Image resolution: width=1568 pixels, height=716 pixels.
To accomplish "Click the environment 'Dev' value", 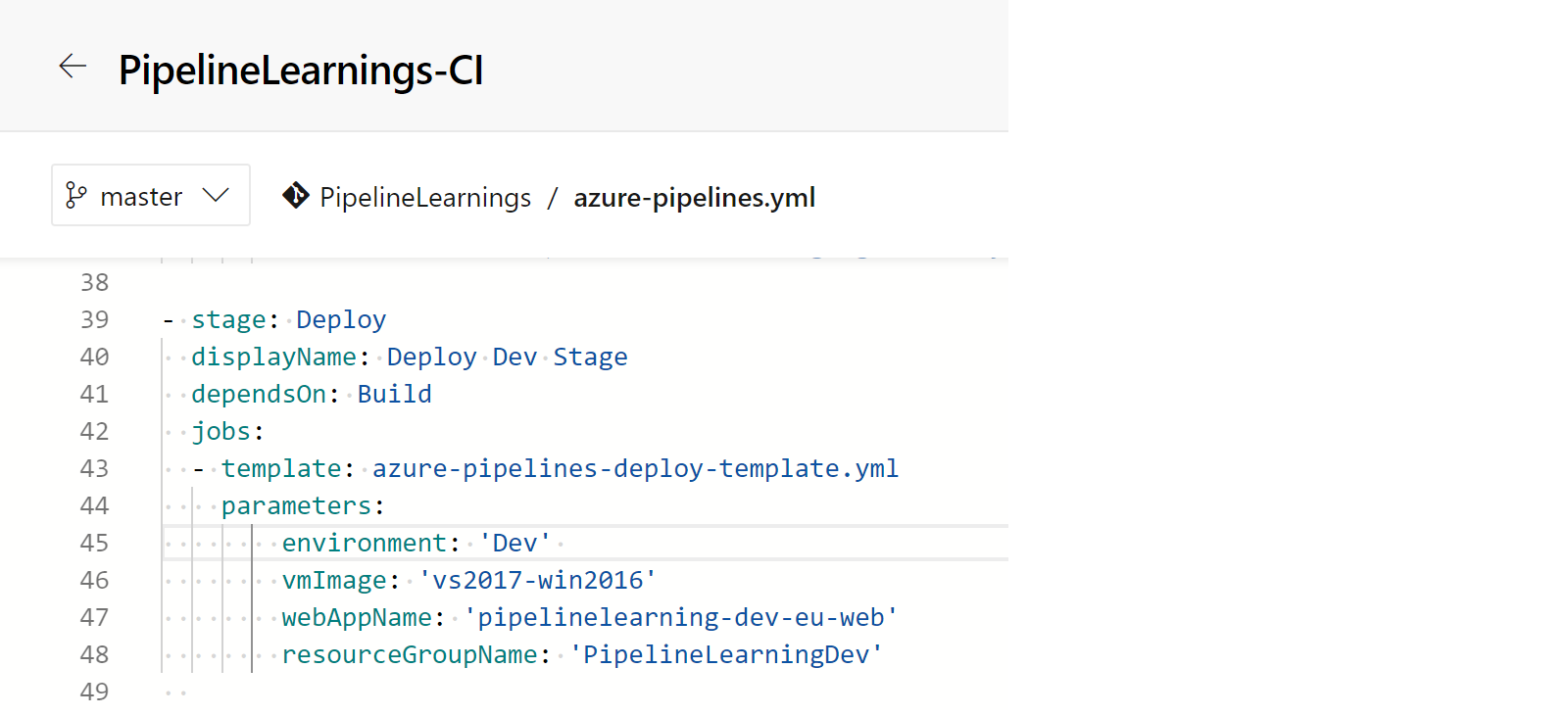I will pyautogui.click(x=514, y=544).
